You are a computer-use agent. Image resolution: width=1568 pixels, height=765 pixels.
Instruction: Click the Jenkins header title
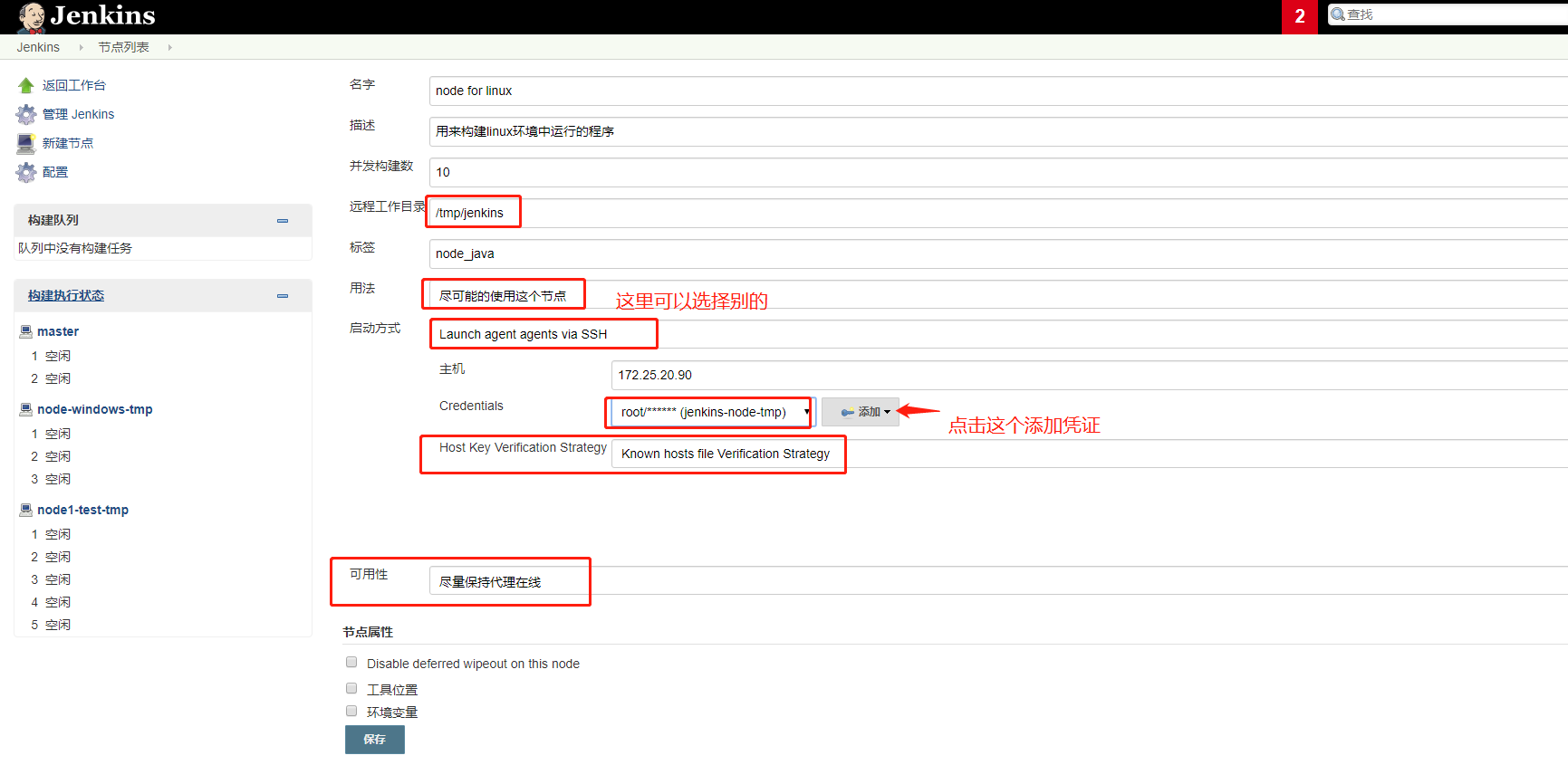point(103,15)
